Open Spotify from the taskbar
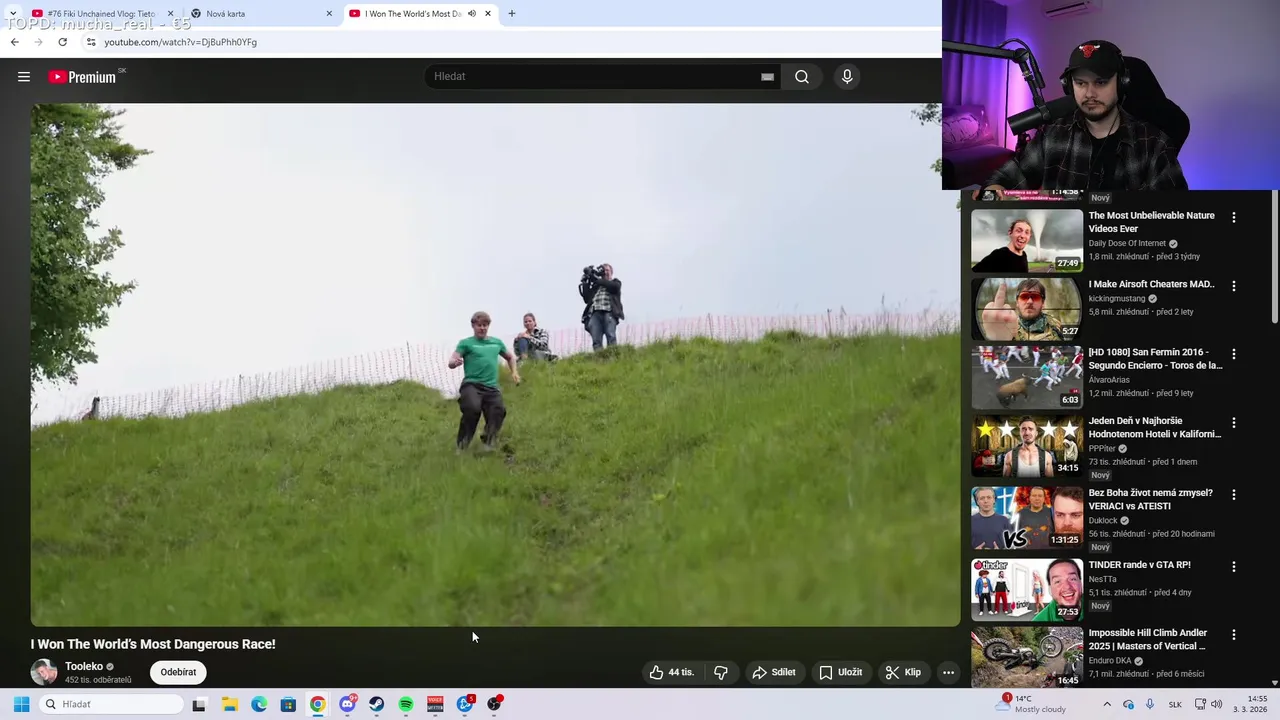The image size is (1280, 720). coord(406,704)
